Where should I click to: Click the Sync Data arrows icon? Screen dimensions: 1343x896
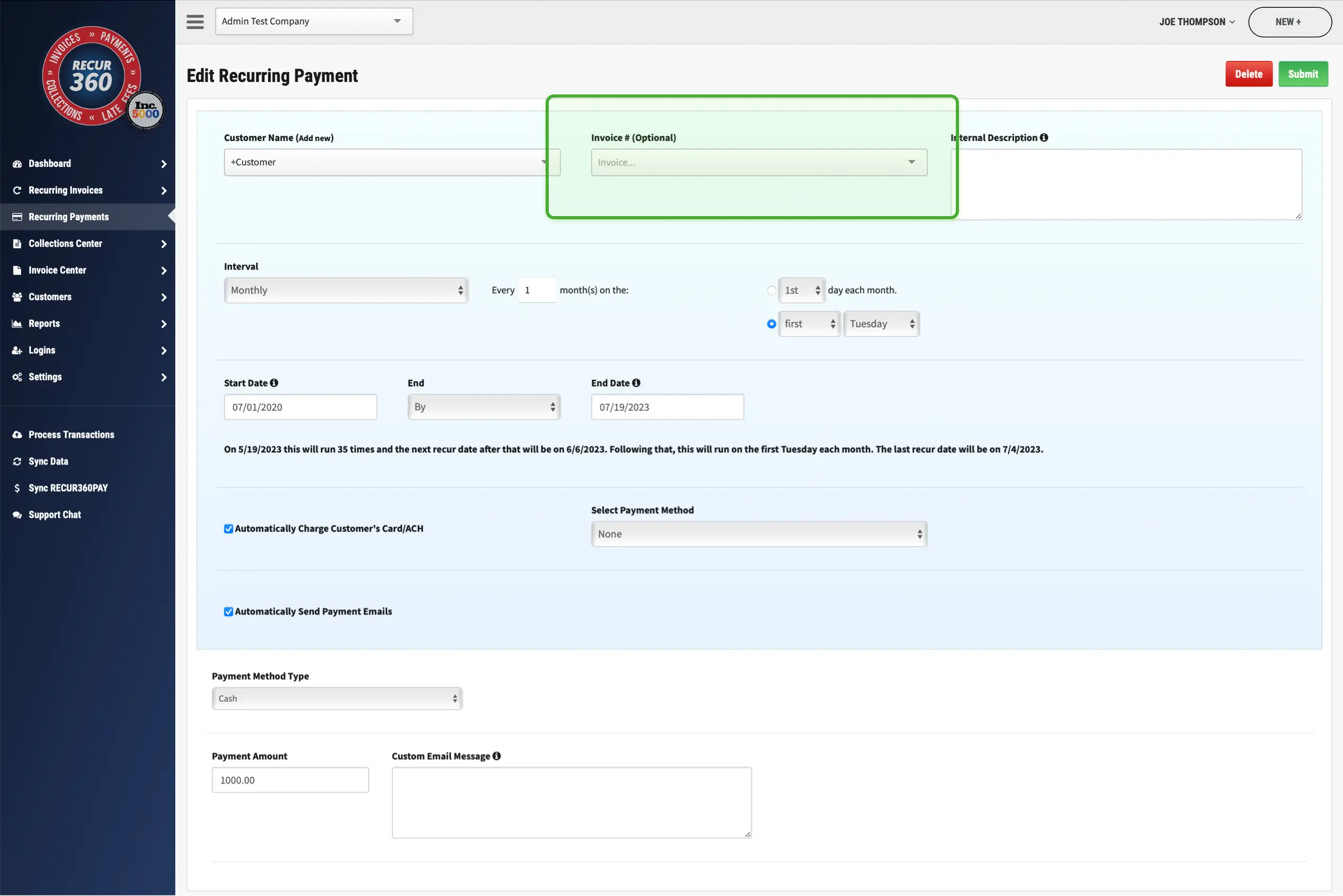[x=17, y=462]
